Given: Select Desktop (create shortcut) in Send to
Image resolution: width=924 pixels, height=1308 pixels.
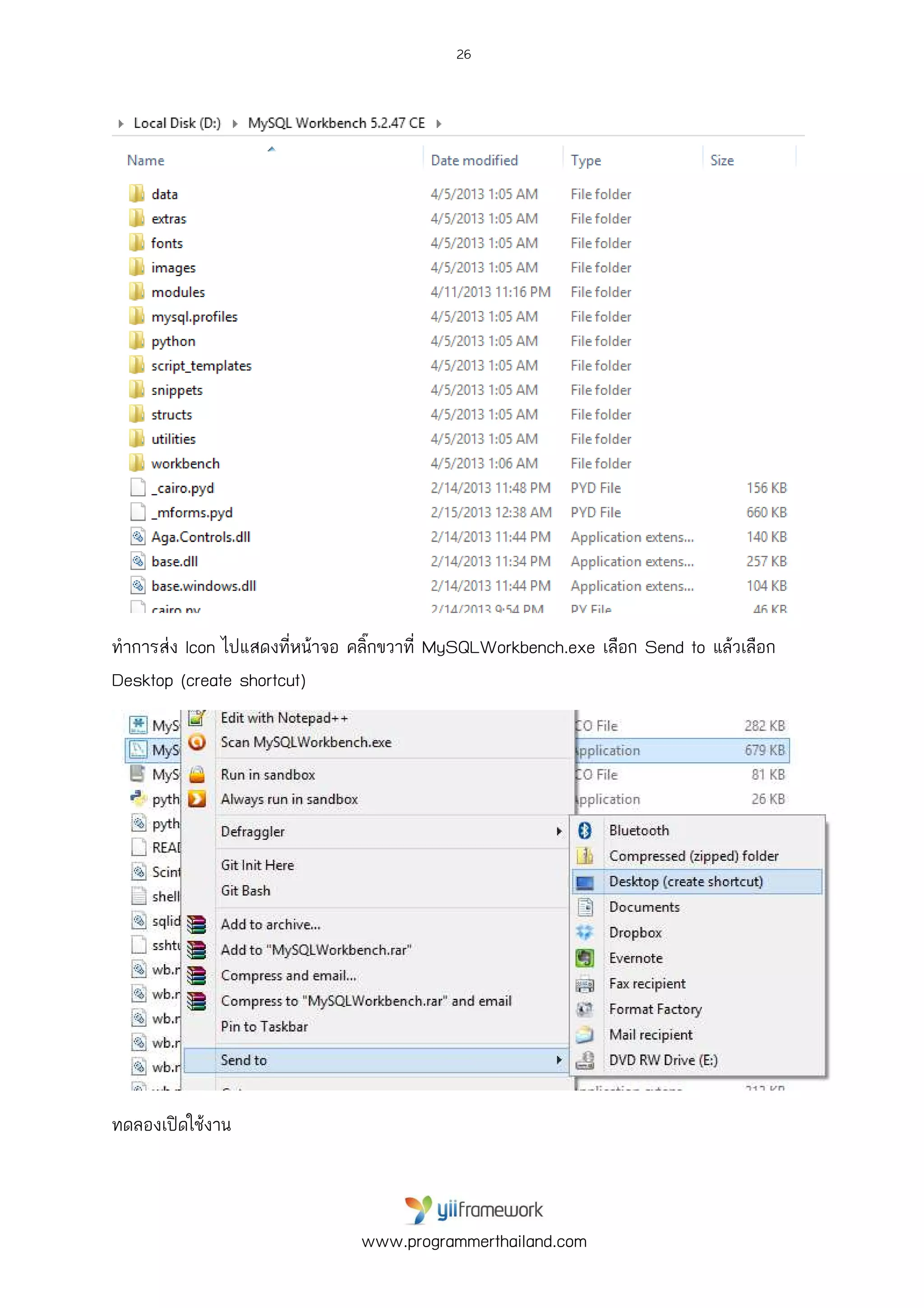Looking at the screenshot, I should point(697,882).
